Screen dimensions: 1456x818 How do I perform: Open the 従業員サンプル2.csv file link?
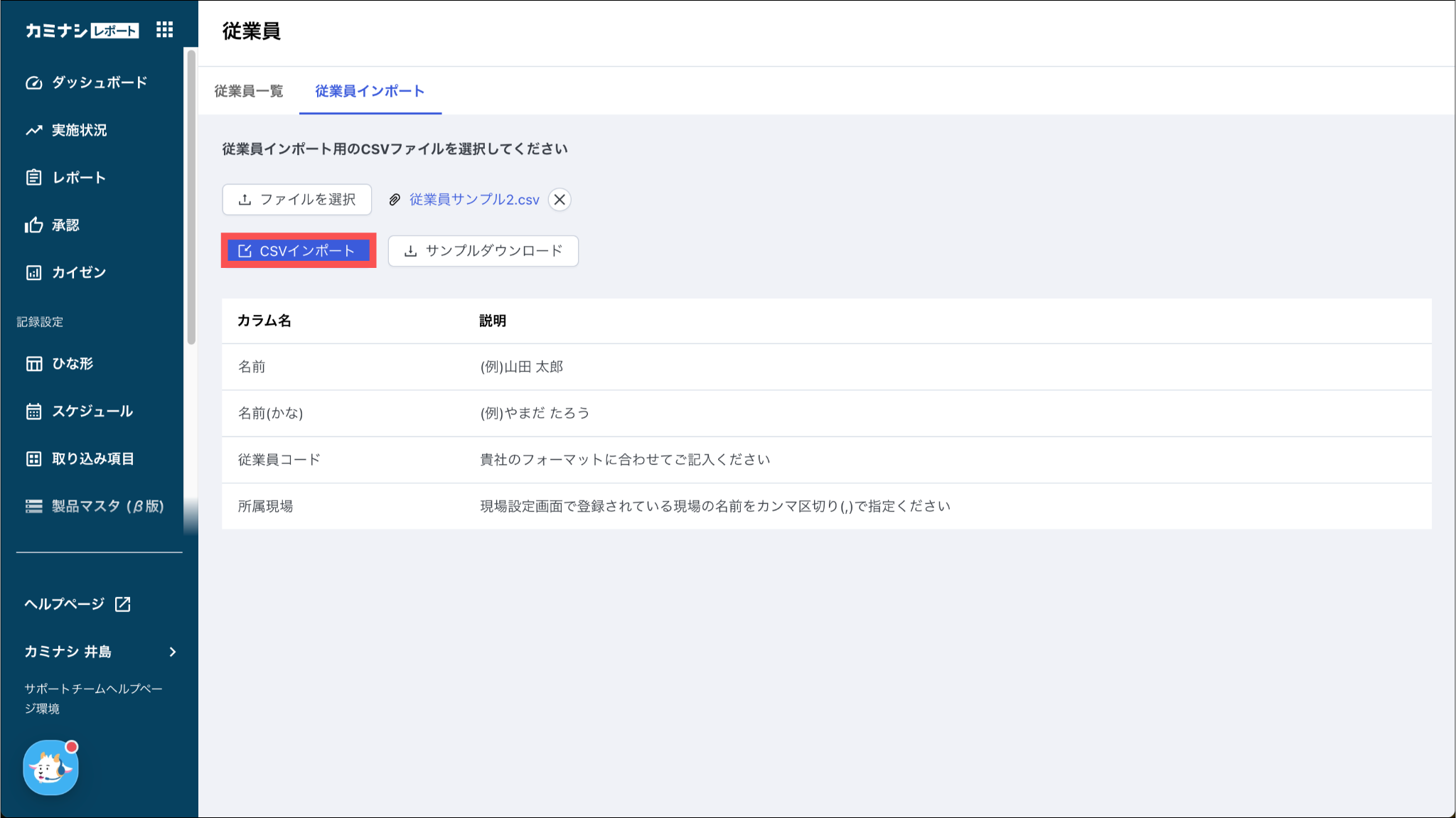(474, 200)
